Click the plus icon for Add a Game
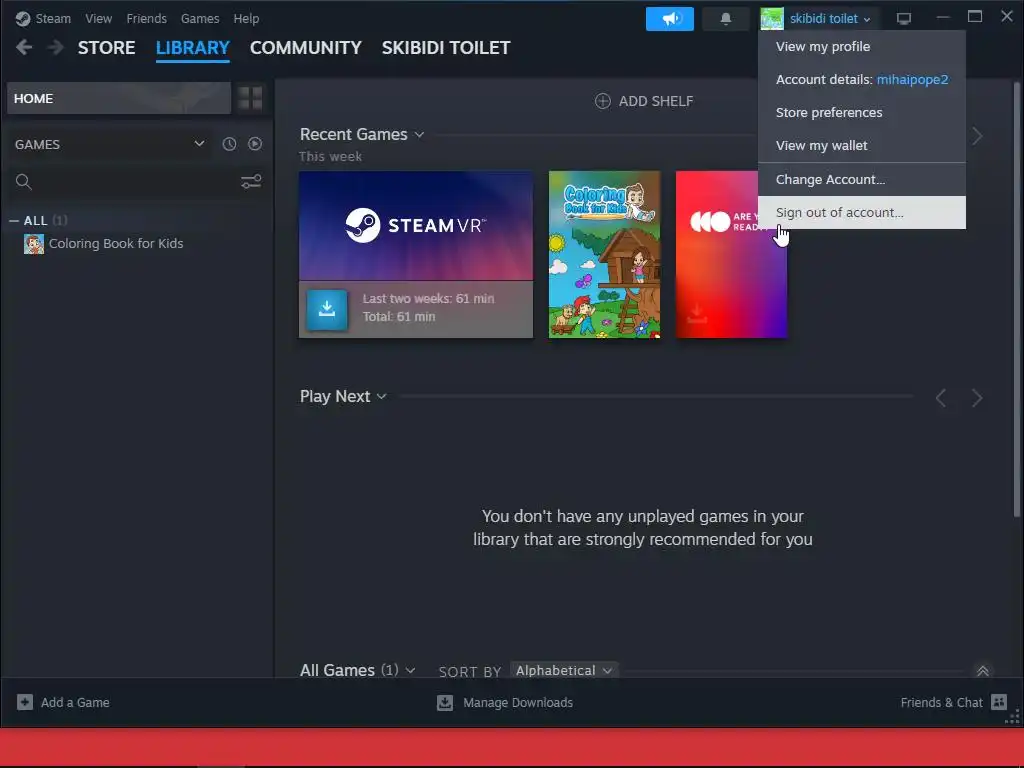 click(25, 702)
